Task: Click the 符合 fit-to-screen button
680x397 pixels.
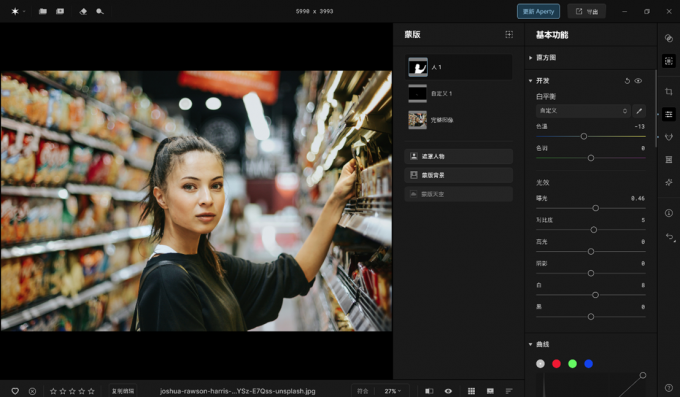Action: click(x=363, y=391)
